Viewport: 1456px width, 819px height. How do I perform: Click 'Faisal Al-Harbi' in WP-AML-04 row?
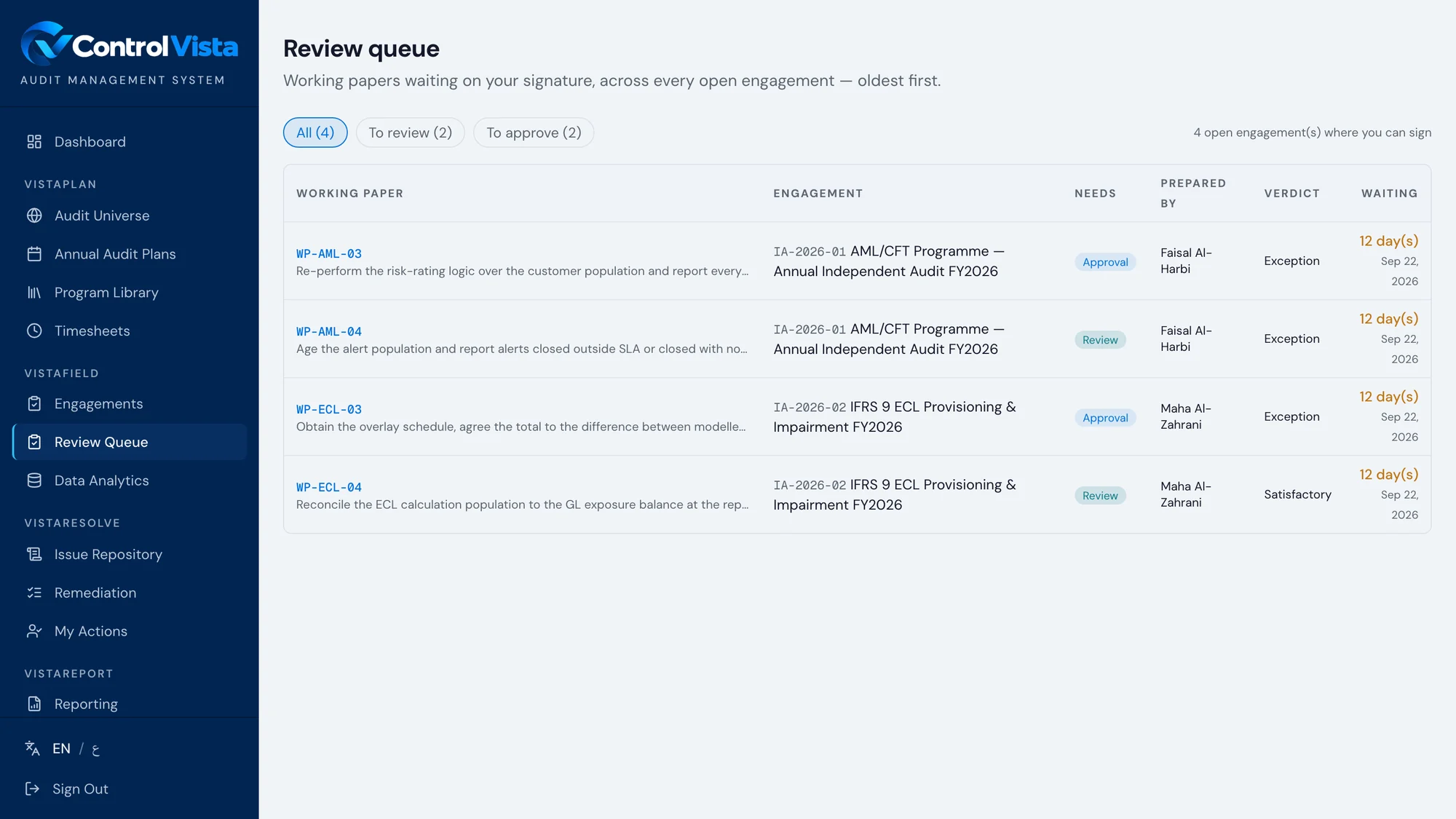tap(1186, 339)
